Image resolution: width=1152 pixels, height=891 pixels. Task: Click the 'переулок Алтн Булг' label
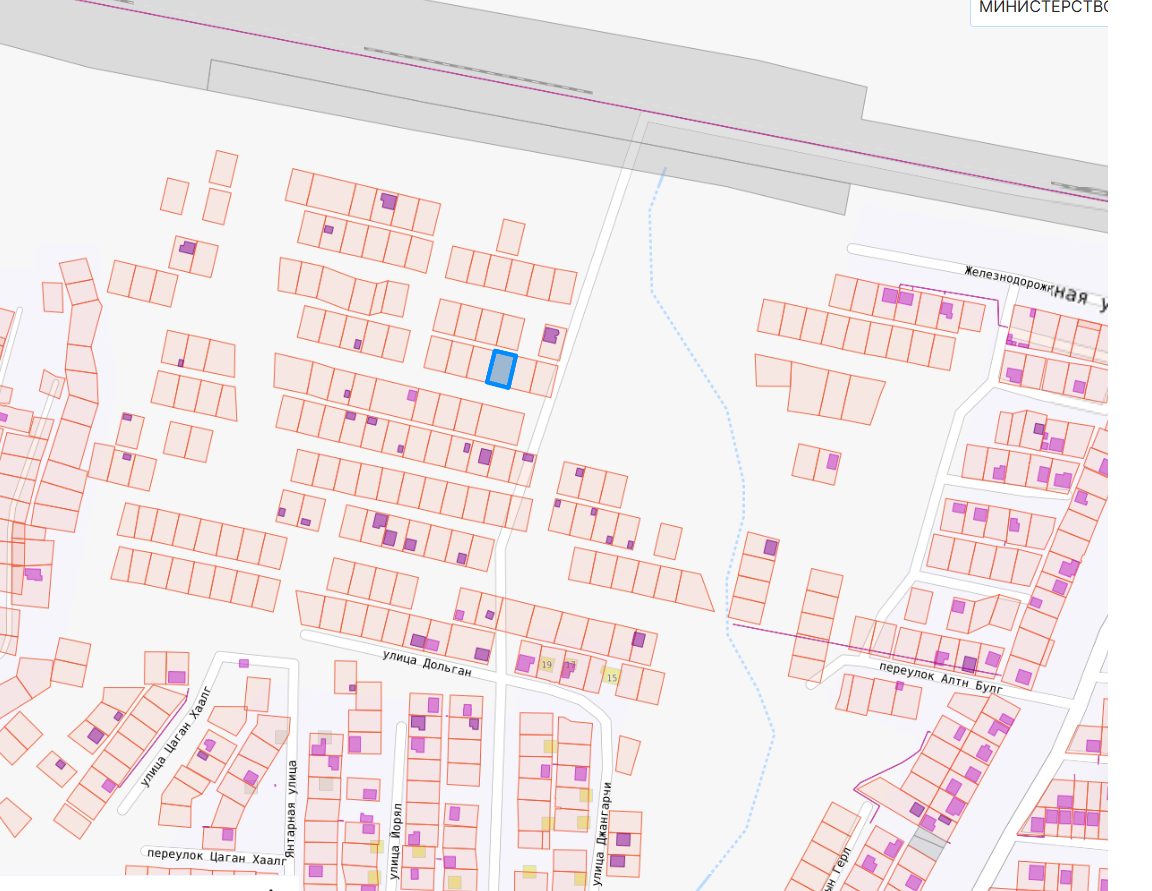click(941, 677)
